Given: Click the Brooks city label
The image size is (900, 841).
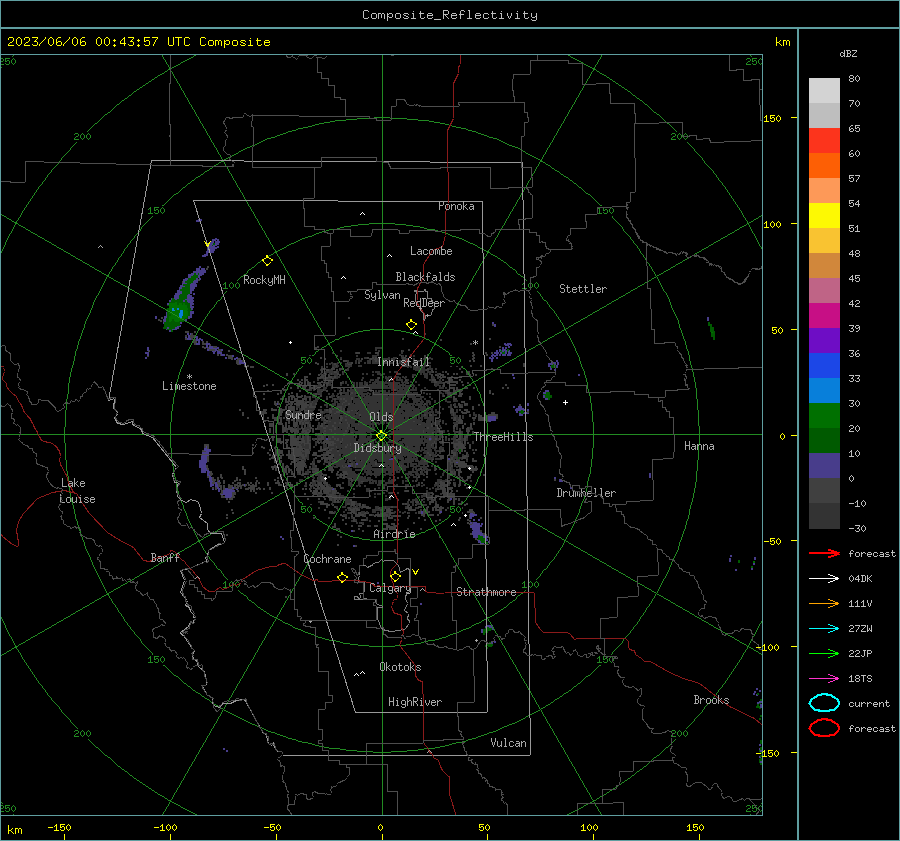Looking at the screenshot, I should pyautogui.click(x=711, y=700).
